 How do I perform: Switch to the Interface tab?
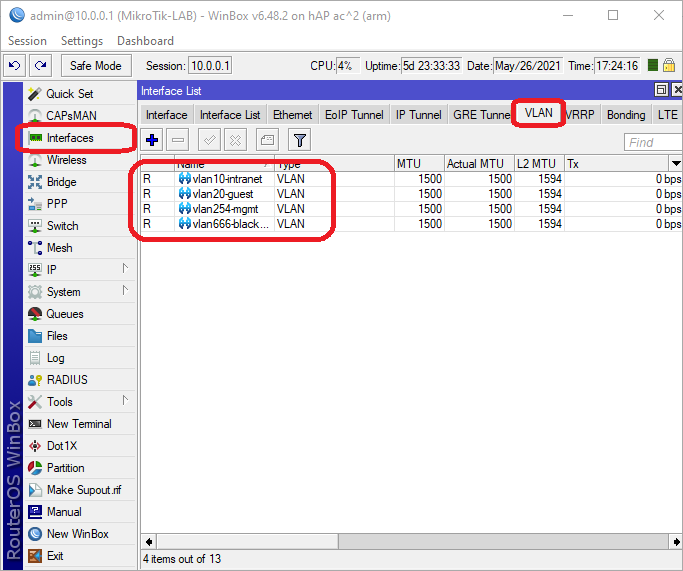click(x=166, y=115)
